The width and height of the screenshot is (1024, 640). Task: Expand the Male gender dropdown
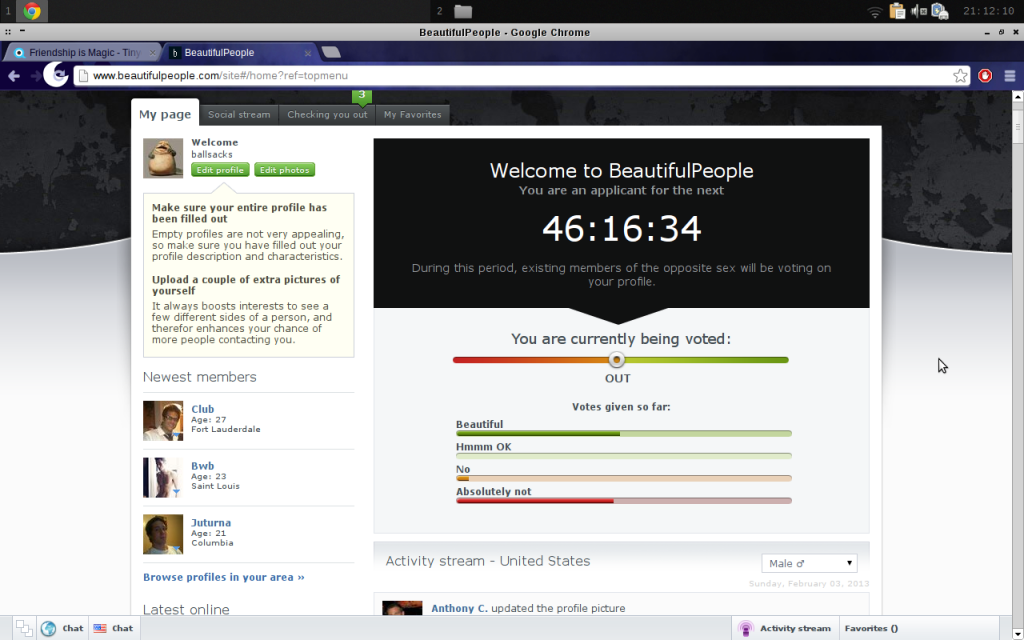click(x=809, y=563)
